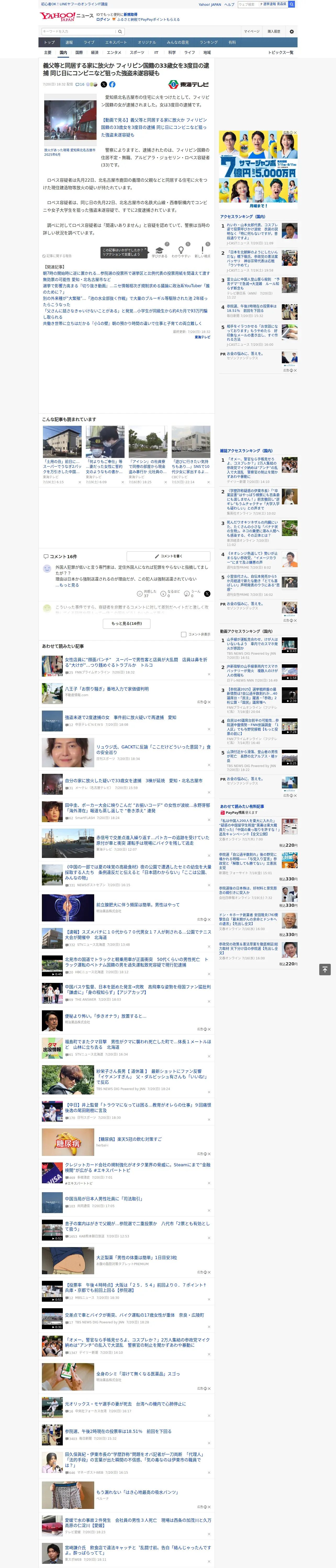Share the article on X

coord(104,85)
